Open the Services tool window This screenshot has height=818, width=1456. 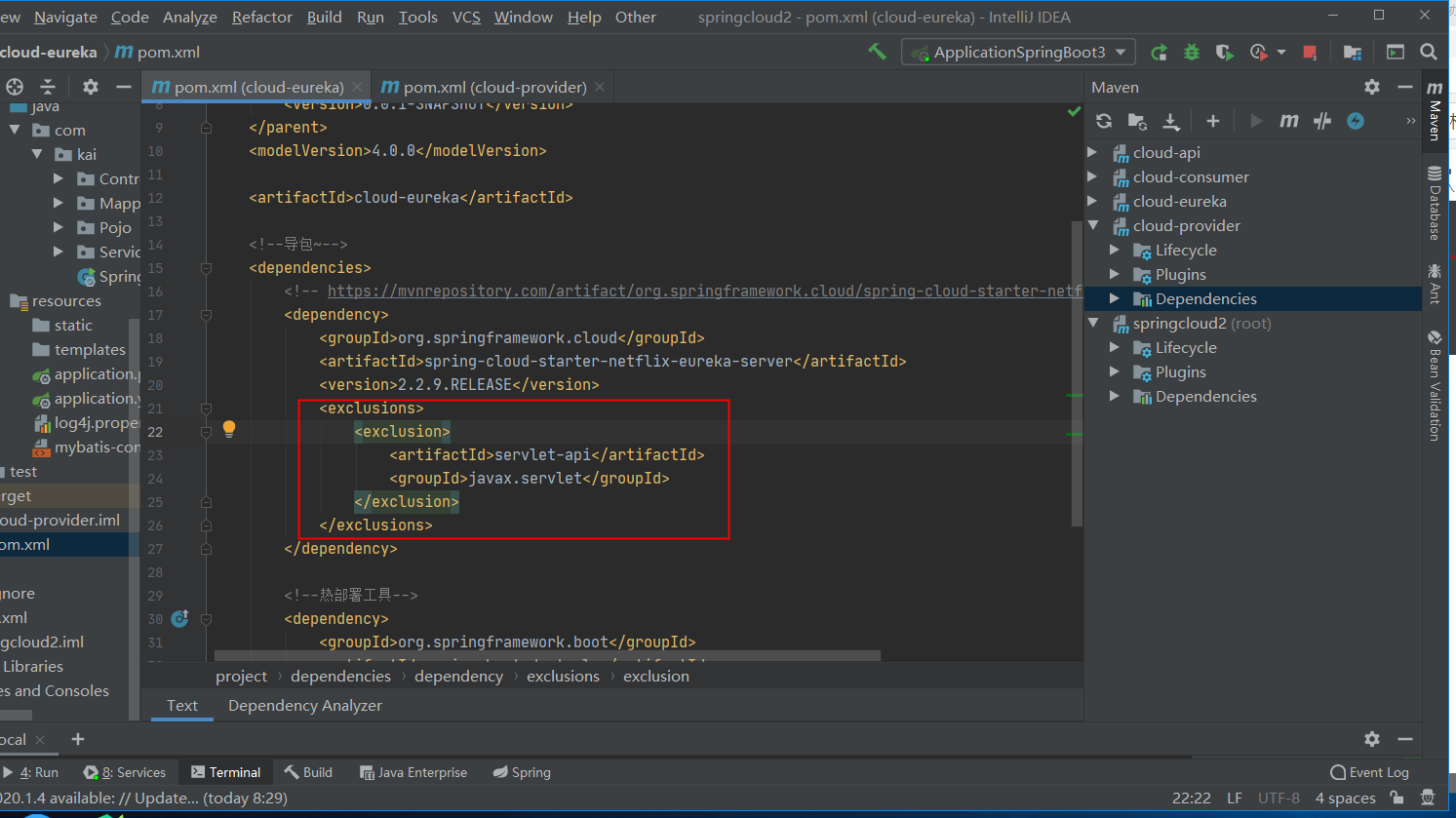125,772
